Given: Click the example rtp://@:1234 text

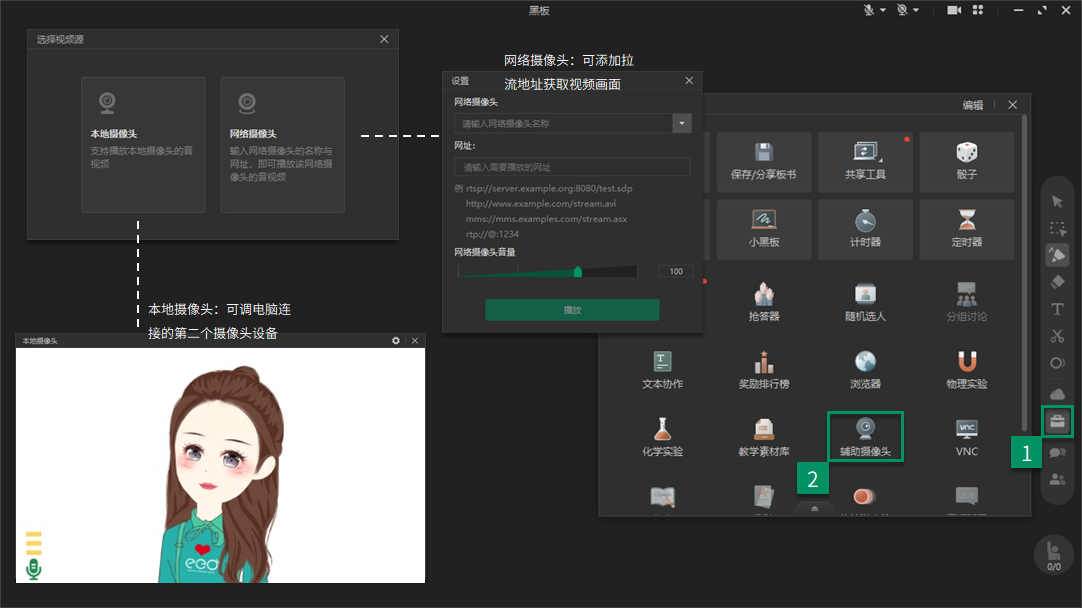Looking at the screenshot, I should (x=492, y=234).
